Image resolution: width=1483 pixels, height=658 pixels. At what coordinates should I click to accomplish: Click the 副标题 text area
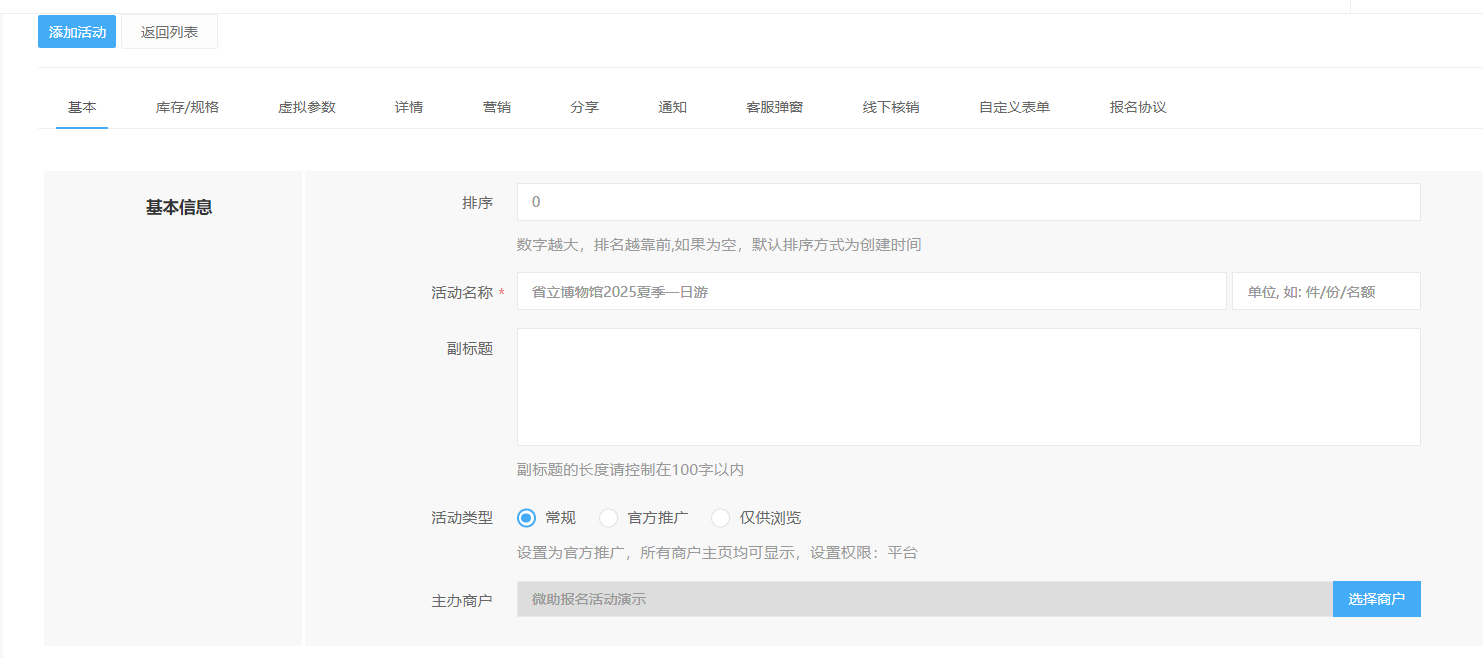pyautogui.click(x=967, y=386)
